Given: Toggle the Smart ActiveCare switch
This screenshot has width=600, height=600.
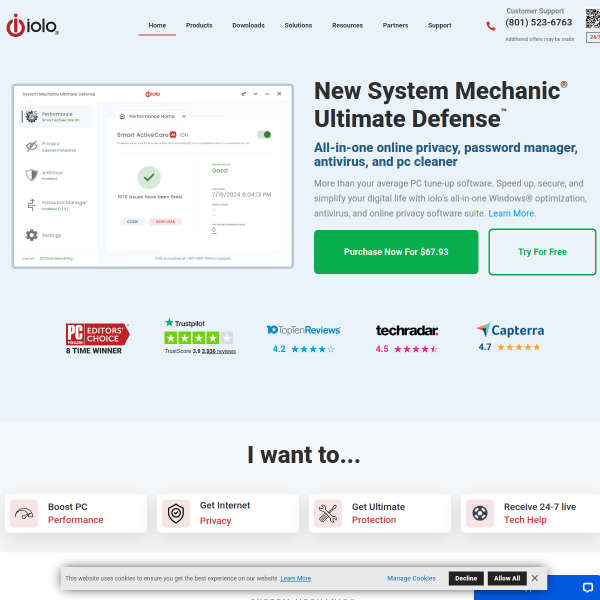Looking at the screenshot, I should coord(264,135).
